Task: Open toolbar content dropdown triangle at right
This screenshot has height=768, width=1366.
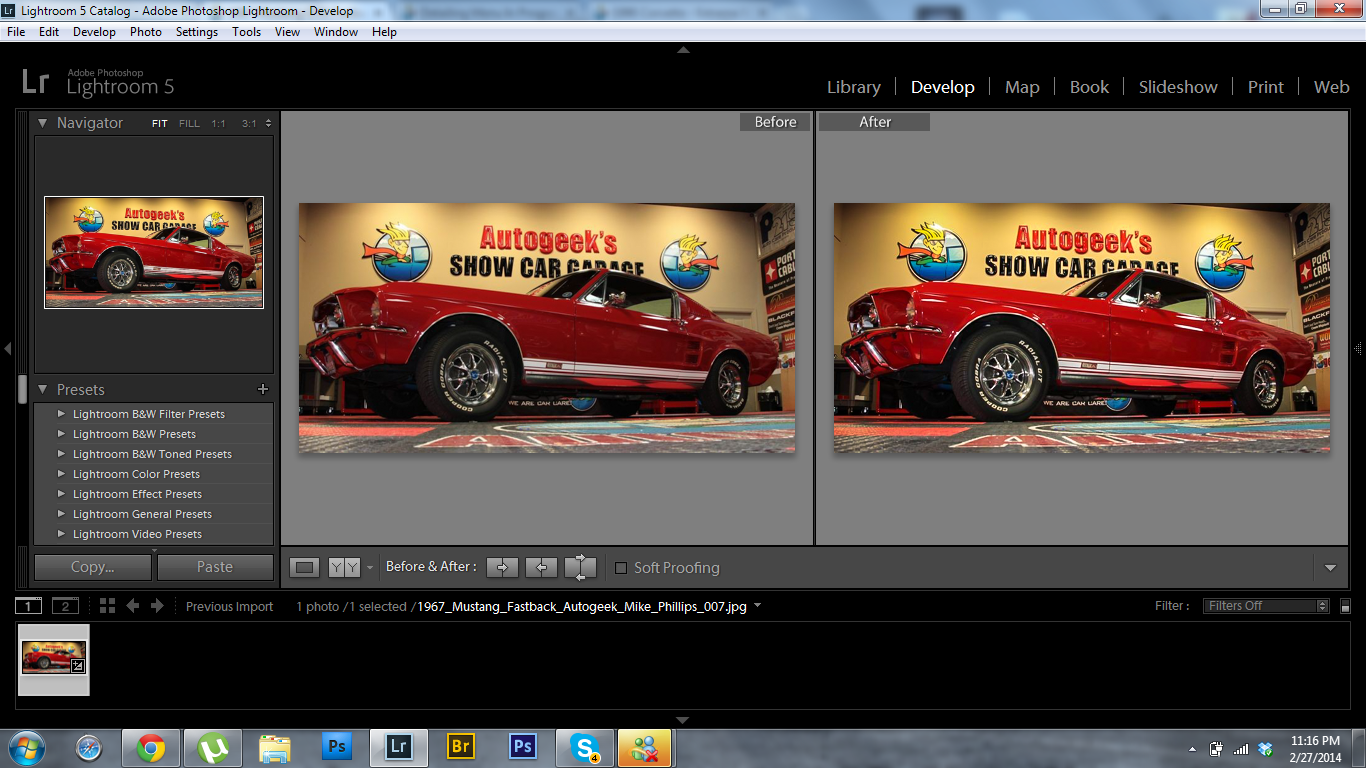Action: [1330, 568]
